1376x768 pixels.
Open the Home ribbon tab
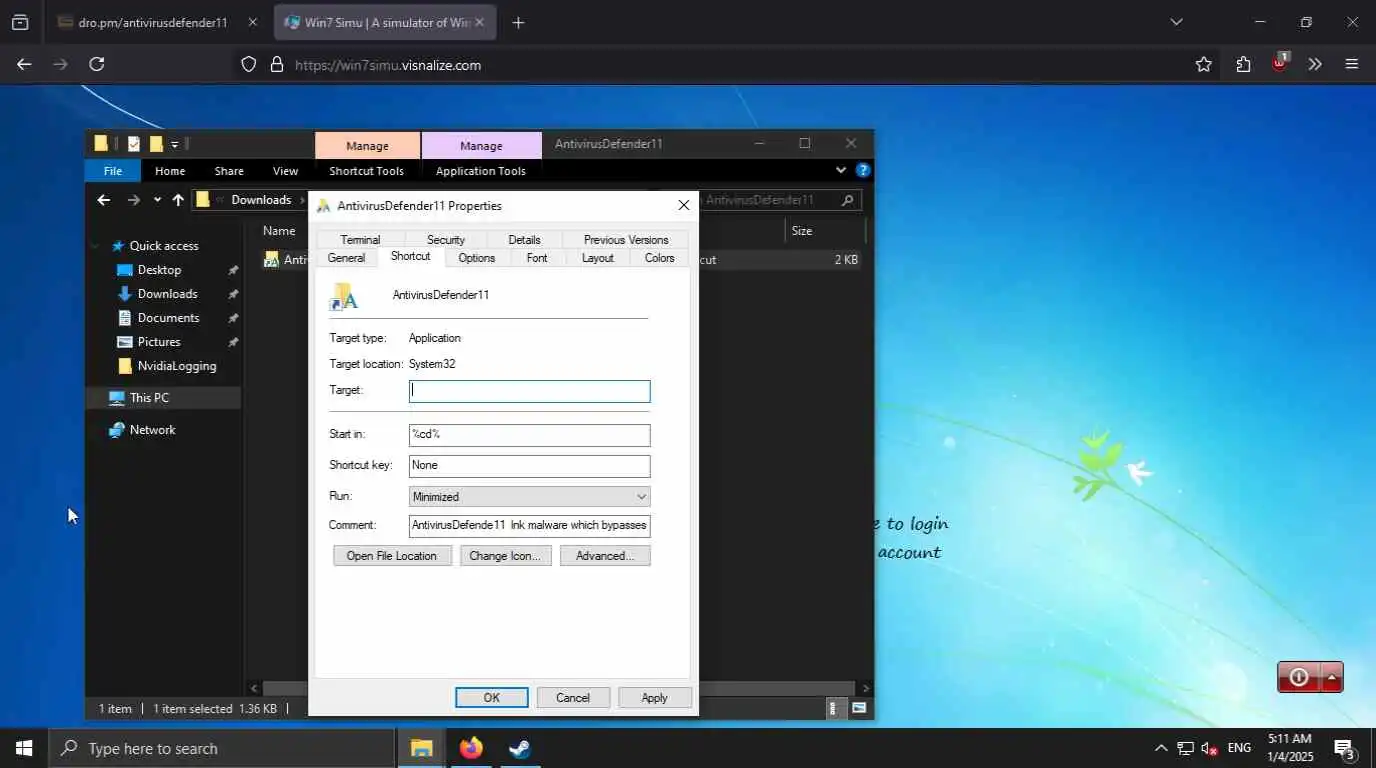[x=170, y=171]
